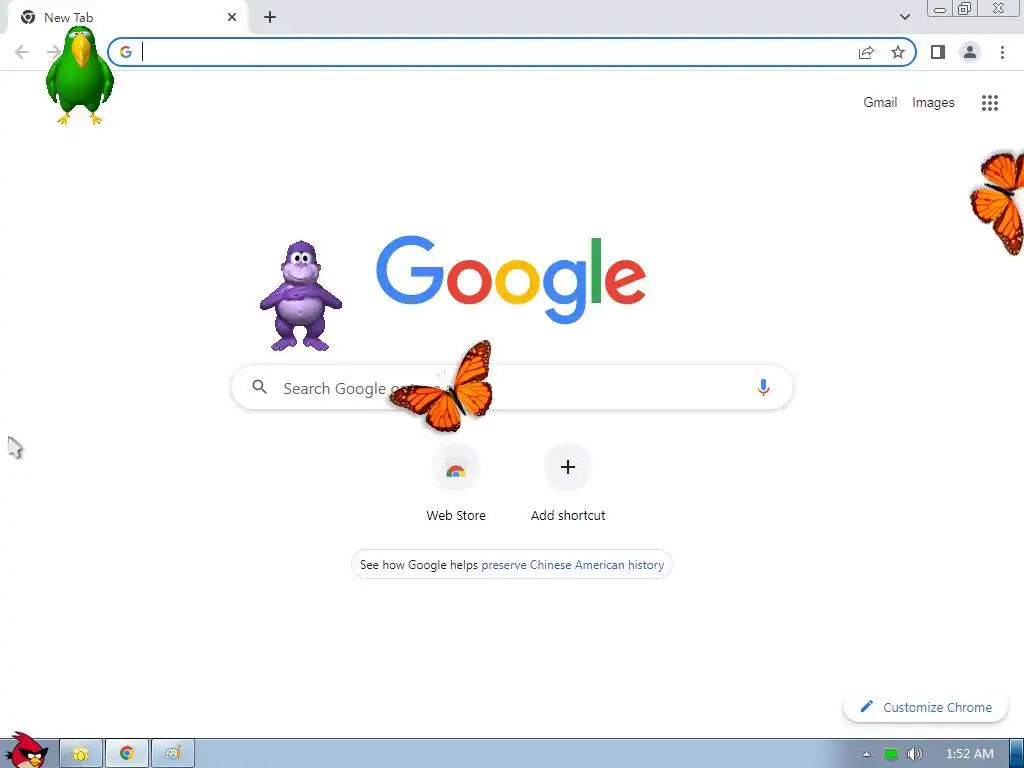
Task: Click the Show desktop strip
Action: point(1017,754)
